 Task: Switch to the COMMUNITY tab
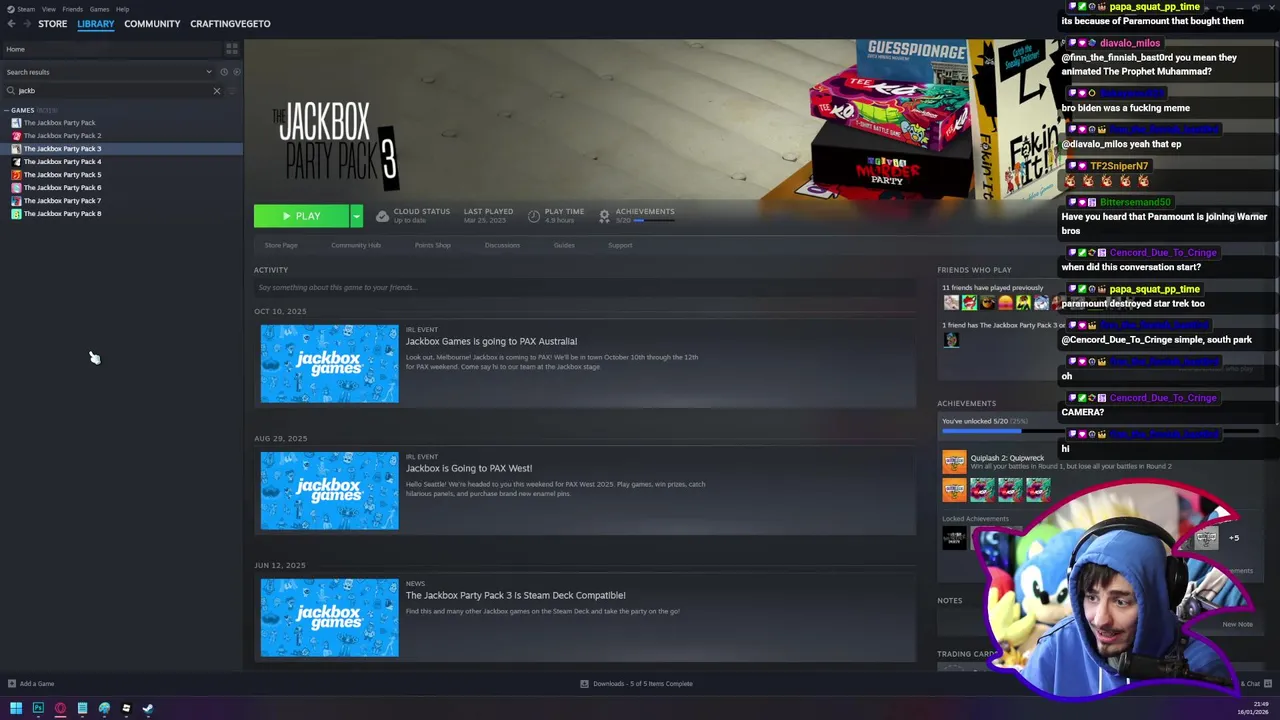[152, 23]
